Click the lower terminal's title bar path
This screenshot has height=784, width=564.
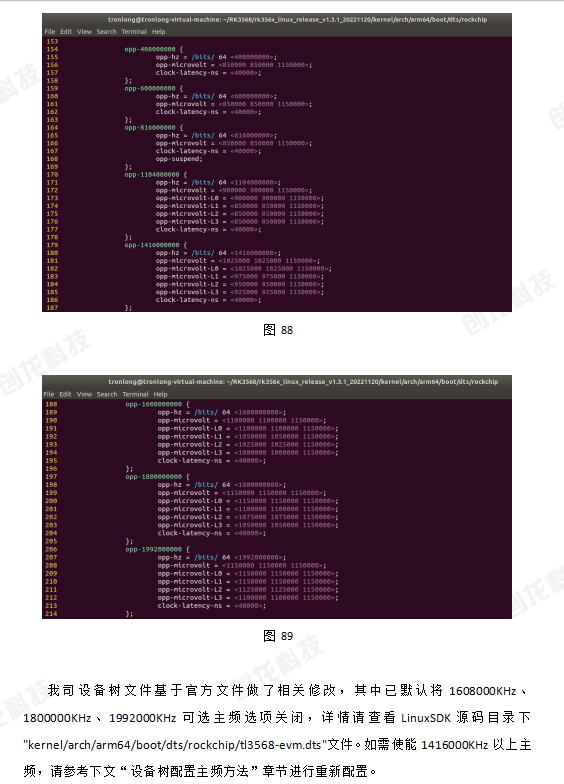click(303, 382)
